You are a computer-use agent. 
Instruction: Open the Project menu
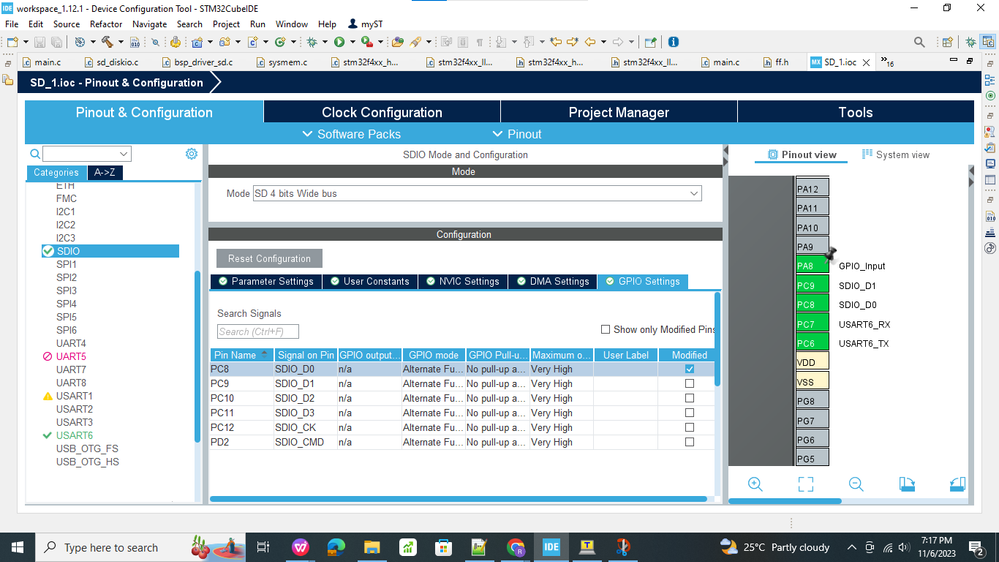pyautogui.click(x=226, y=24)
